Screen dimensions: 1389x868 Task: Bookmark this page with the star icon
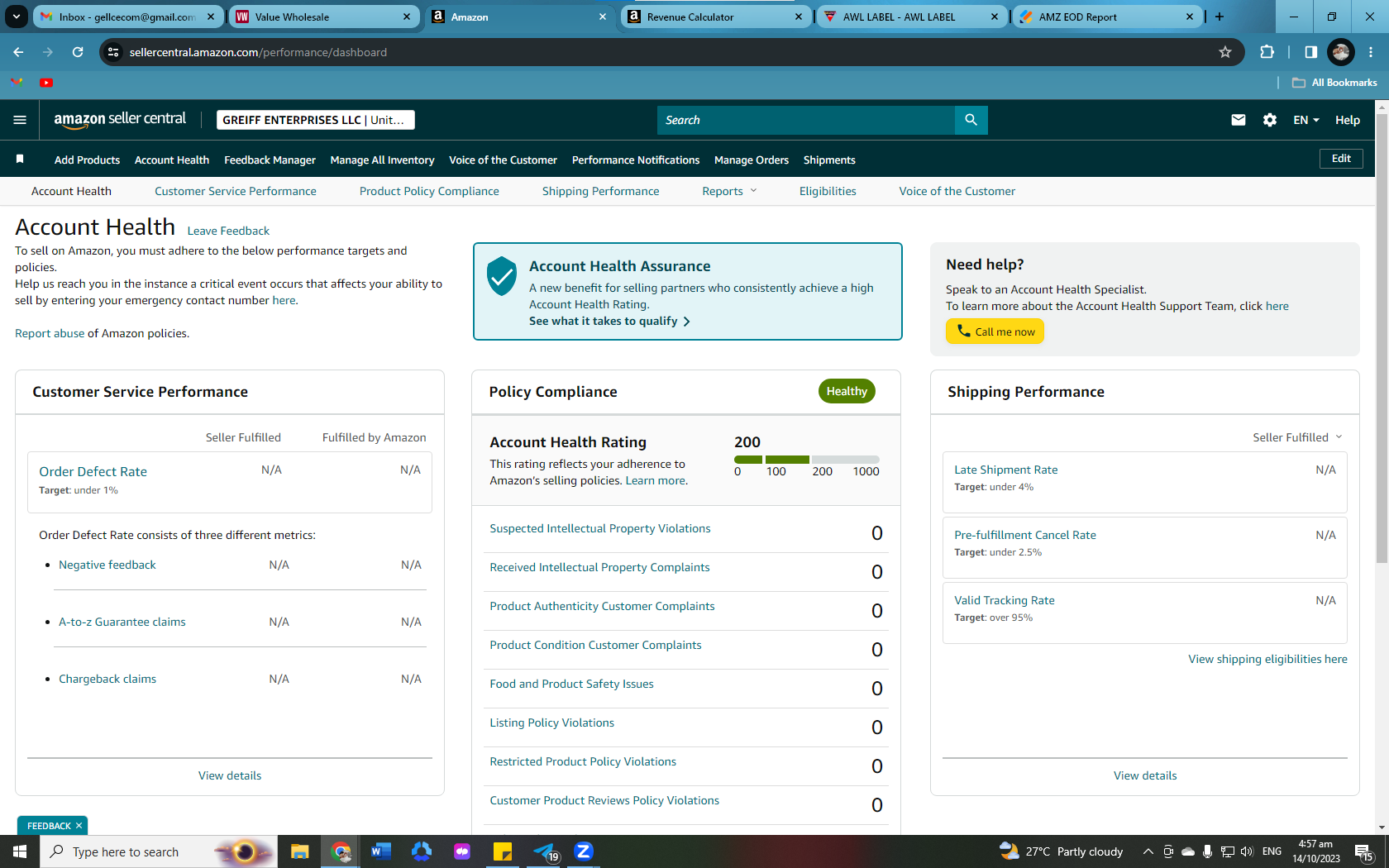(x=1225, y=52)
